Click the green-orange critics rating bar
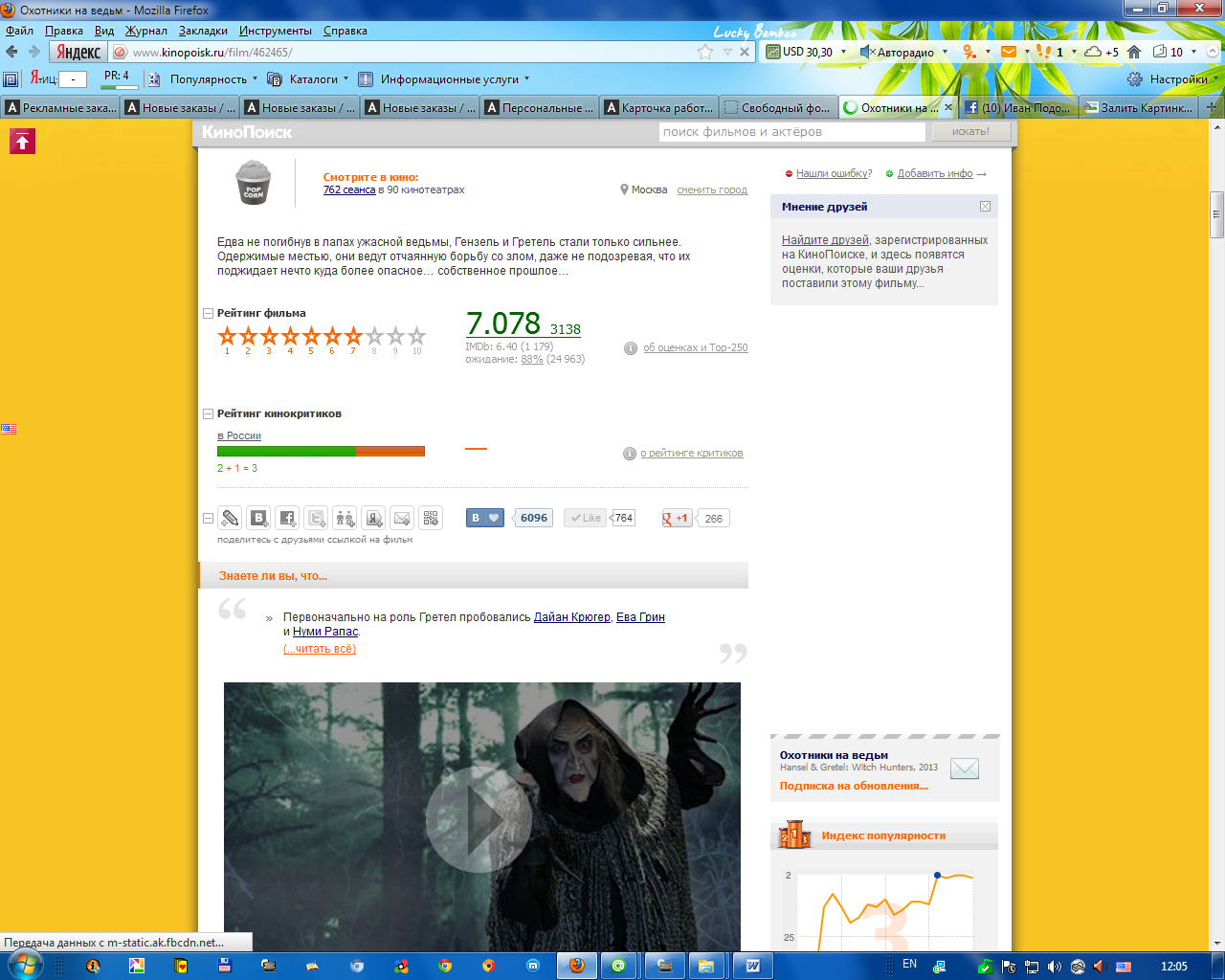Screen dimensions: 1225x980 point(321,451)
